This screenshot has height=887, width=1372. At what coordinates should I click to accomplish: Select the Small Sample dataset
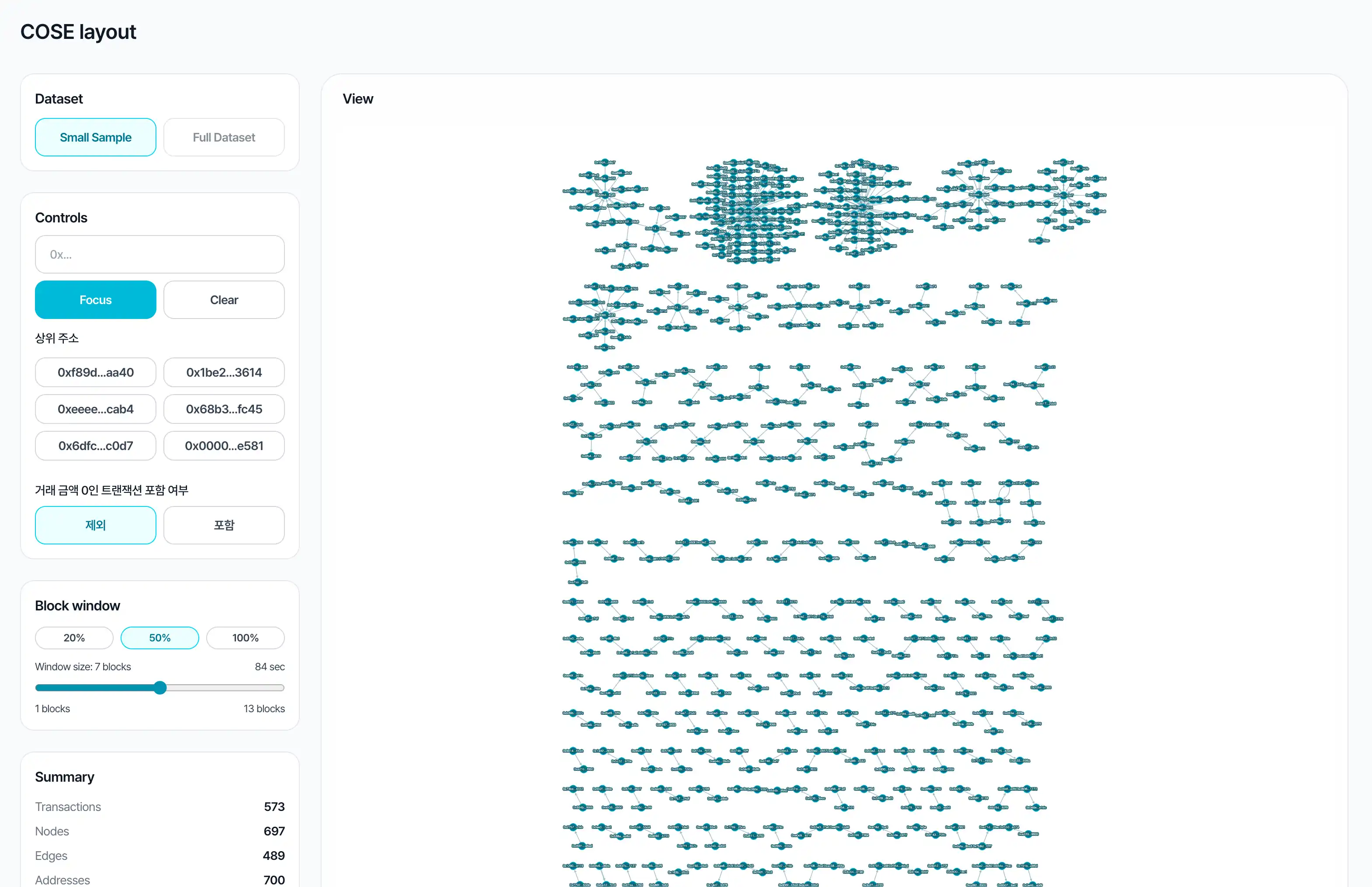tap(96, 137)
